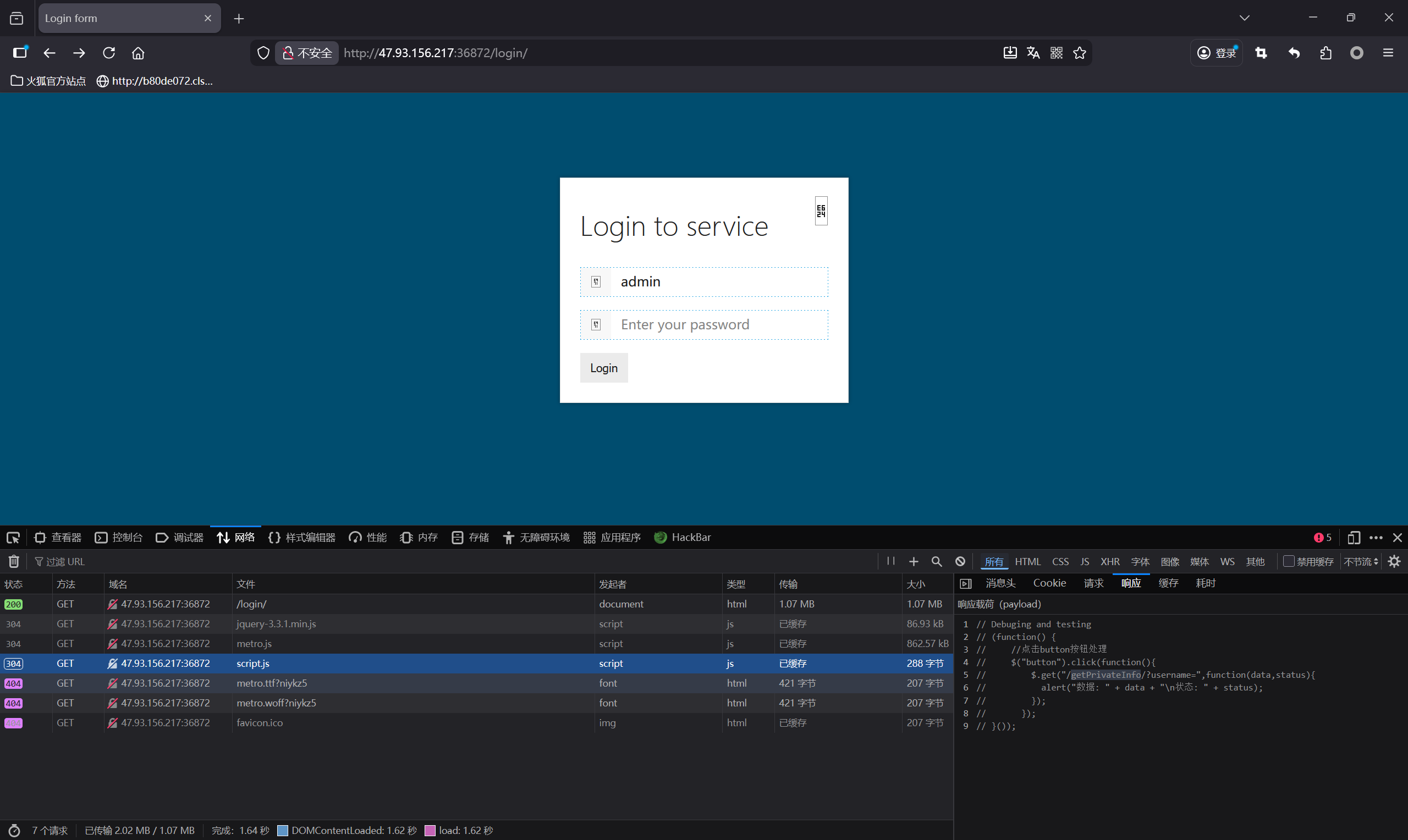
Task: Click the QR code icon in address bar
Action: [1057, 53]
